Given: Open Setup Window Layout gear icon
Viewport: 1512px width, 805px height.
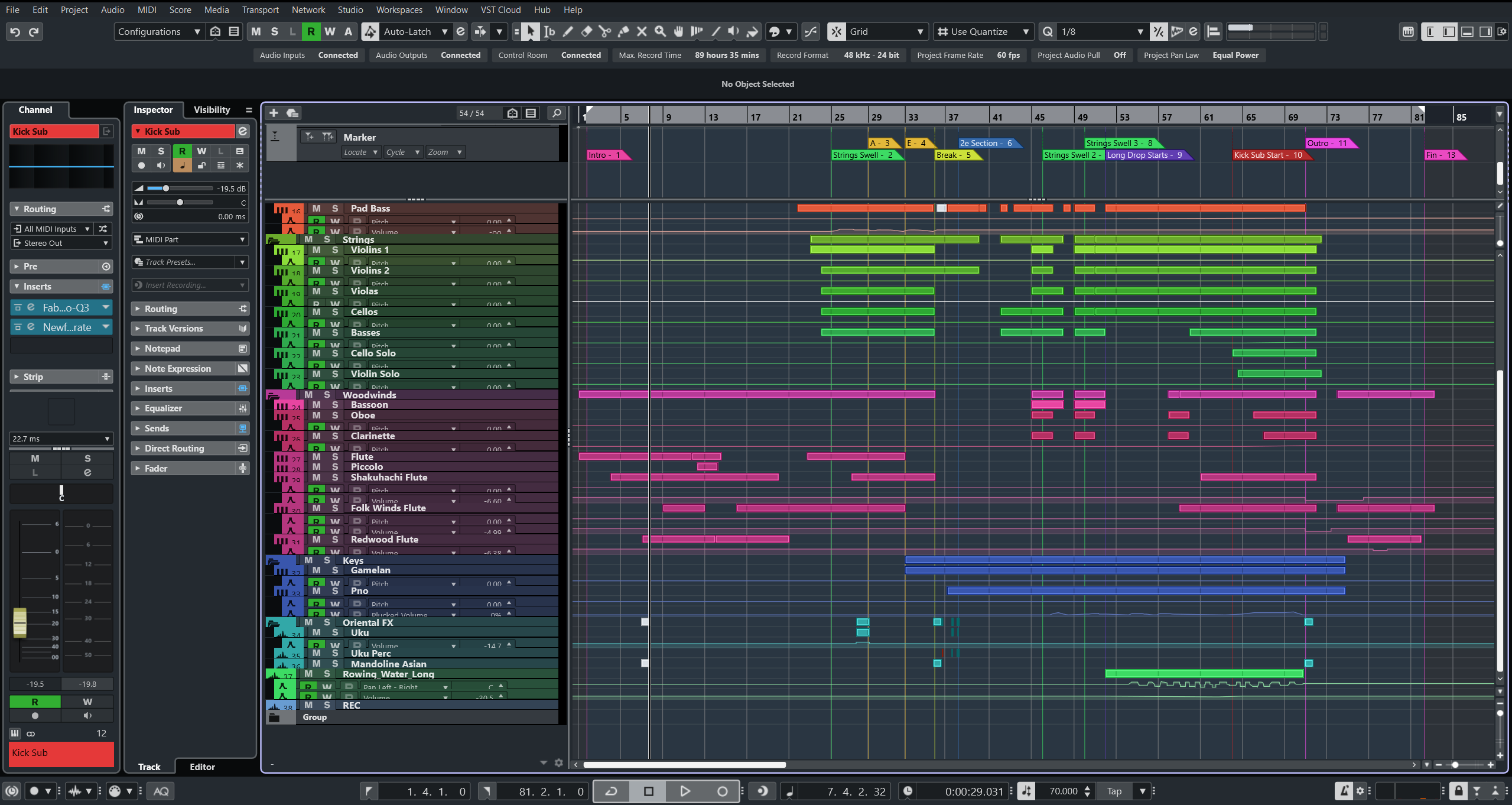Looking at the screenshot, I should [1501, 32].
